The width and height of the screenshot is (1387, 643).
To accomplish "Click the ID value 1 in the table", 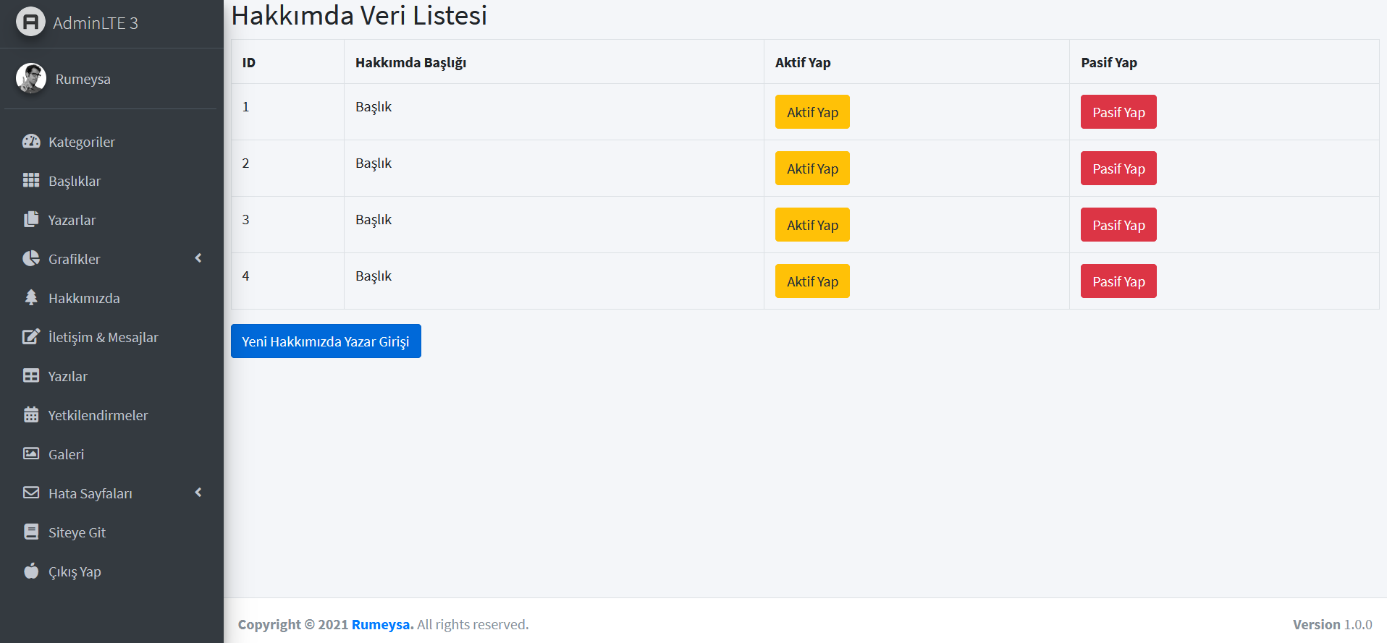I will pyautogui.click(x=246, y=106).
